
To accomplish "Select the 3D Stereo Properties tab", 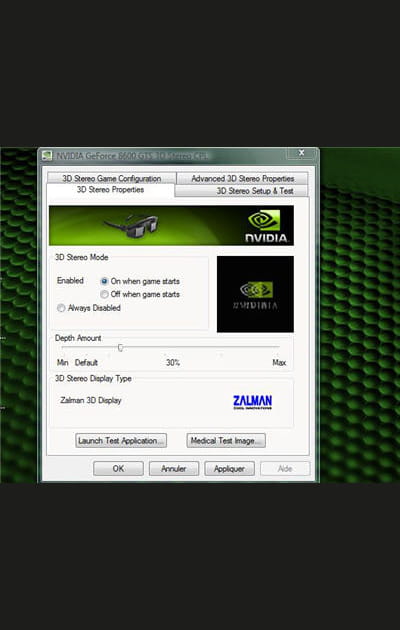I will tap(110, 190).
